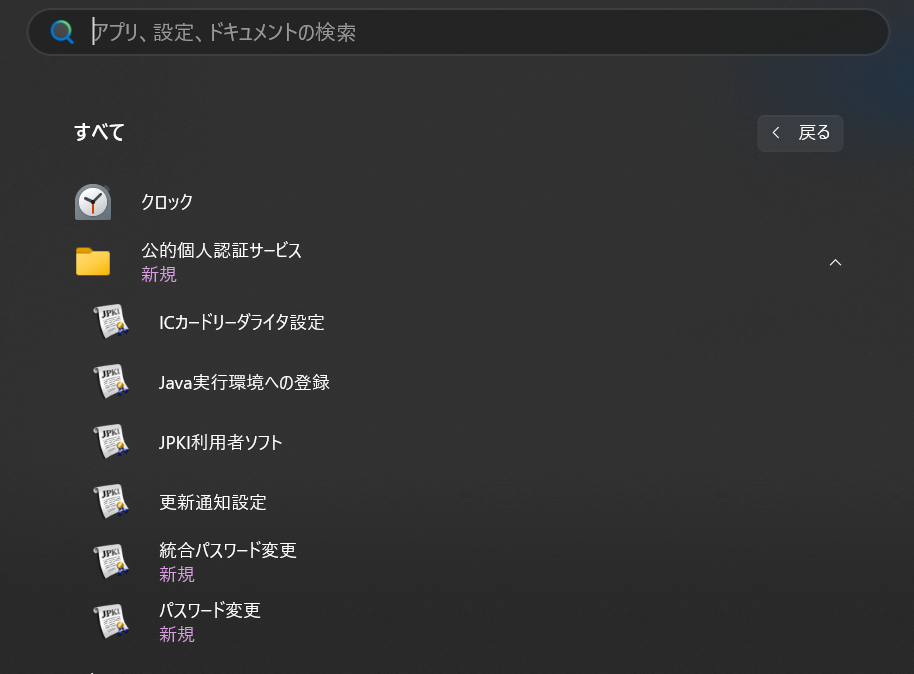Open the 統合パスワード変更 text entry
This screenshot has height=674, width=914.
click(x=228, y=551)
